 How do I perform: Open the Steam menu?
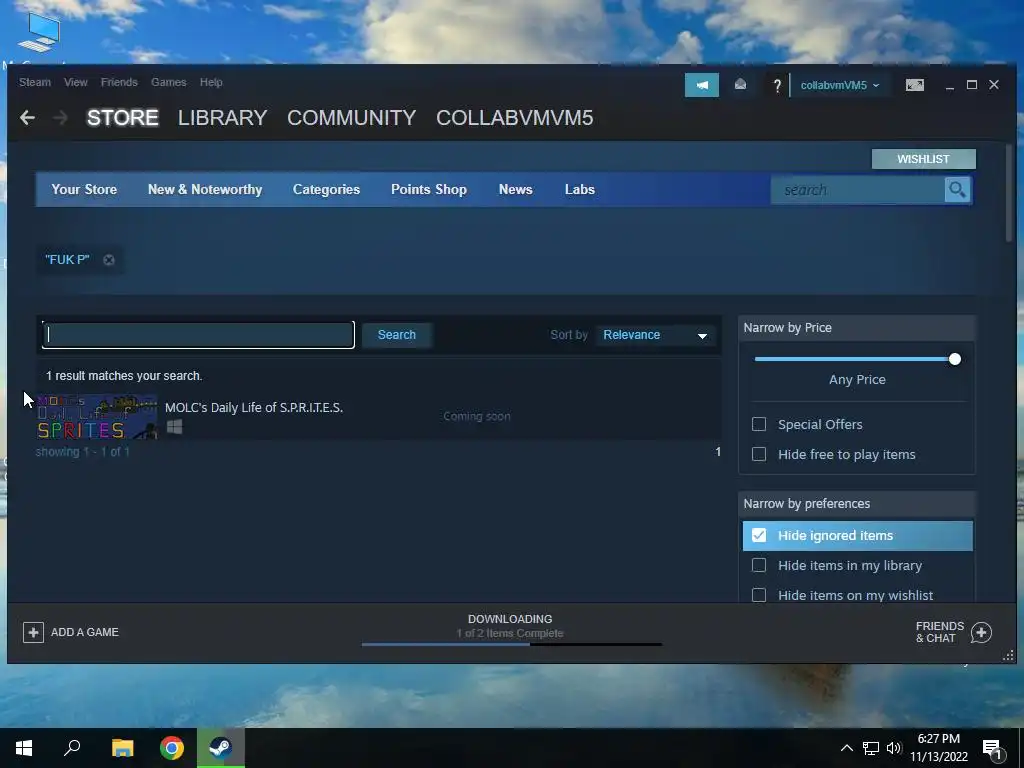click(35, 82)
